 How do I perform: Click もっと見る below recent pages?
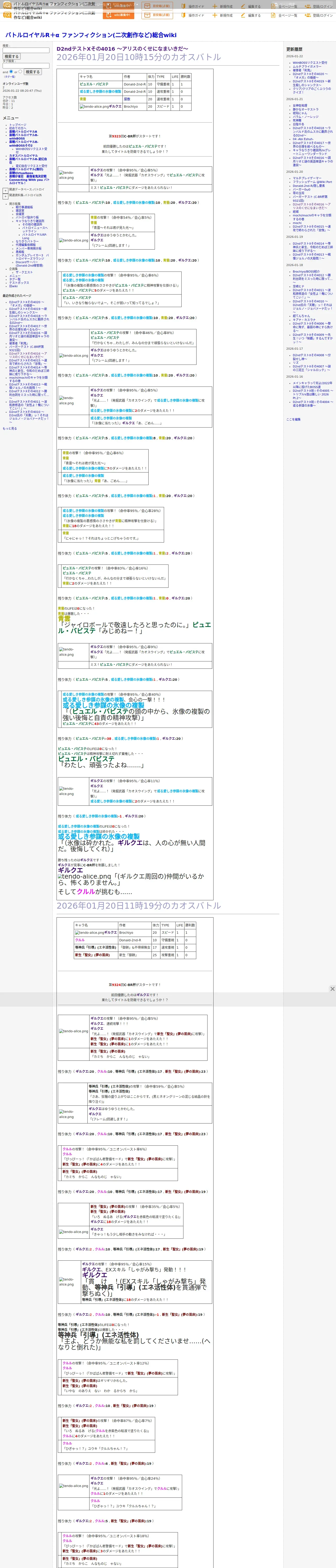point(10,429)
